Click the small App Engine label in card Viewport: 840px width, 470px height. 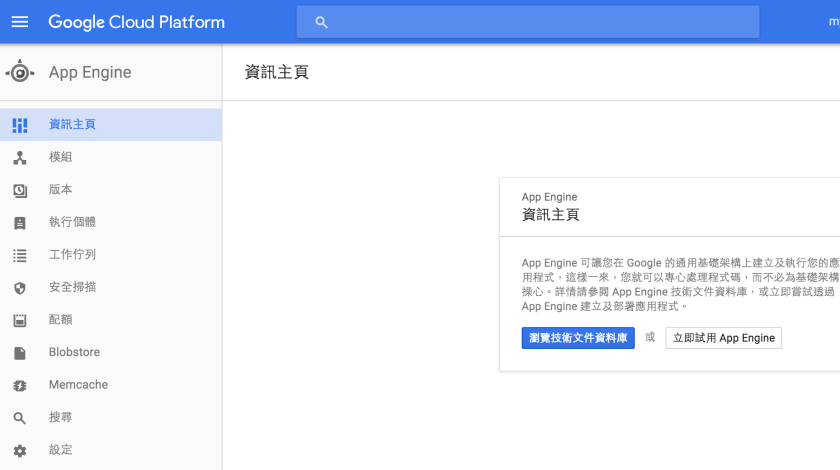[550, 197]
